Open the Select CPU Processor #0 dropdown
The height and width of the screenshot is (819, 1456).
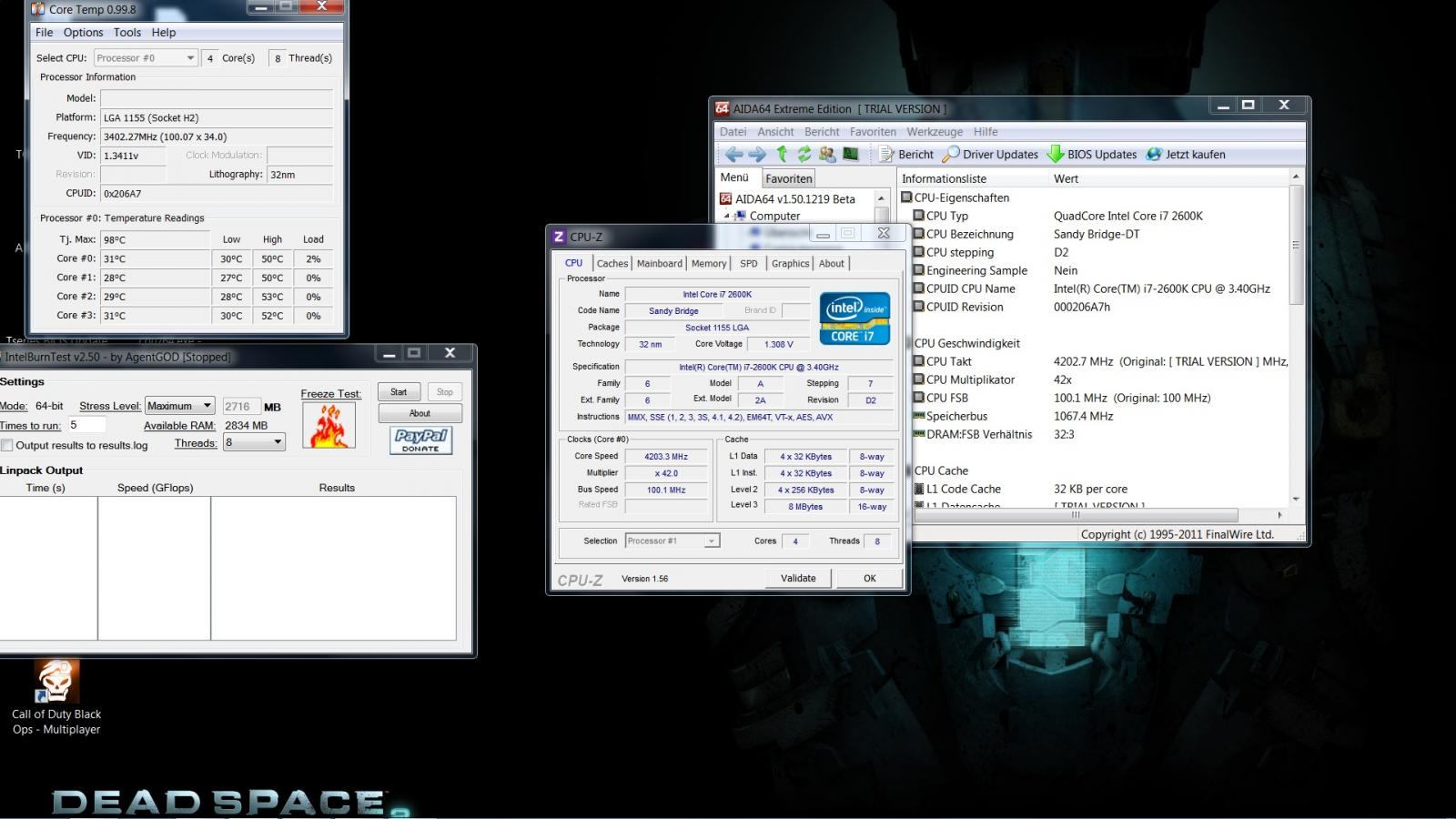(146, 57)
